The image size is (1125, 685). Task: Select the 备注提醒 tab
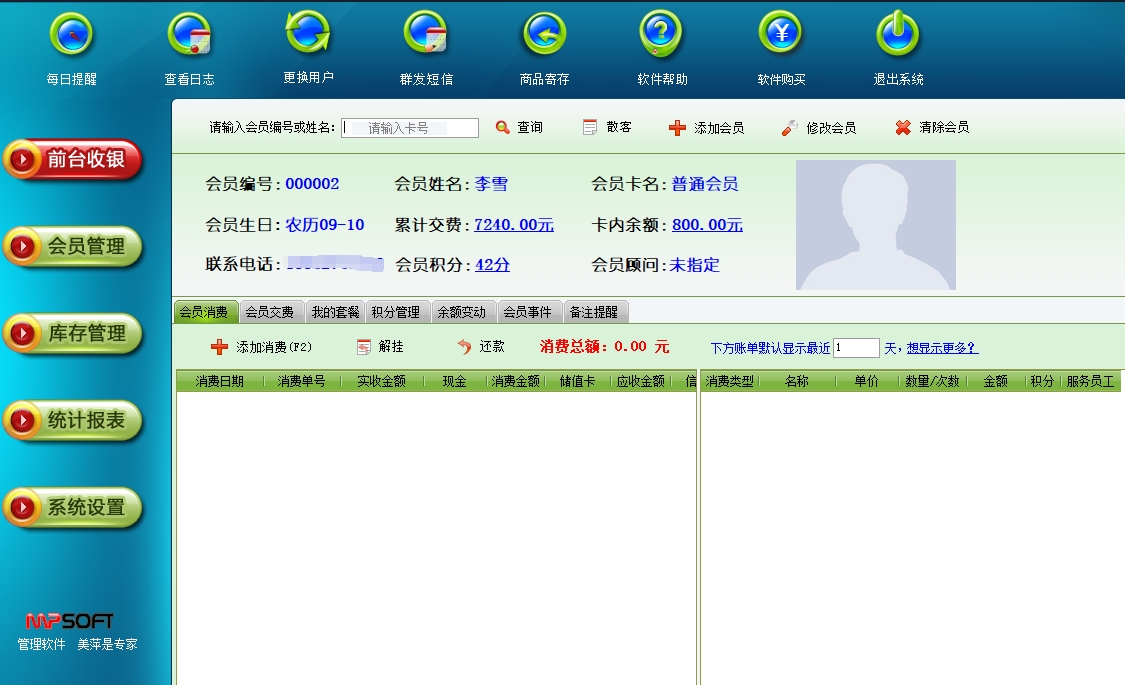595,312
